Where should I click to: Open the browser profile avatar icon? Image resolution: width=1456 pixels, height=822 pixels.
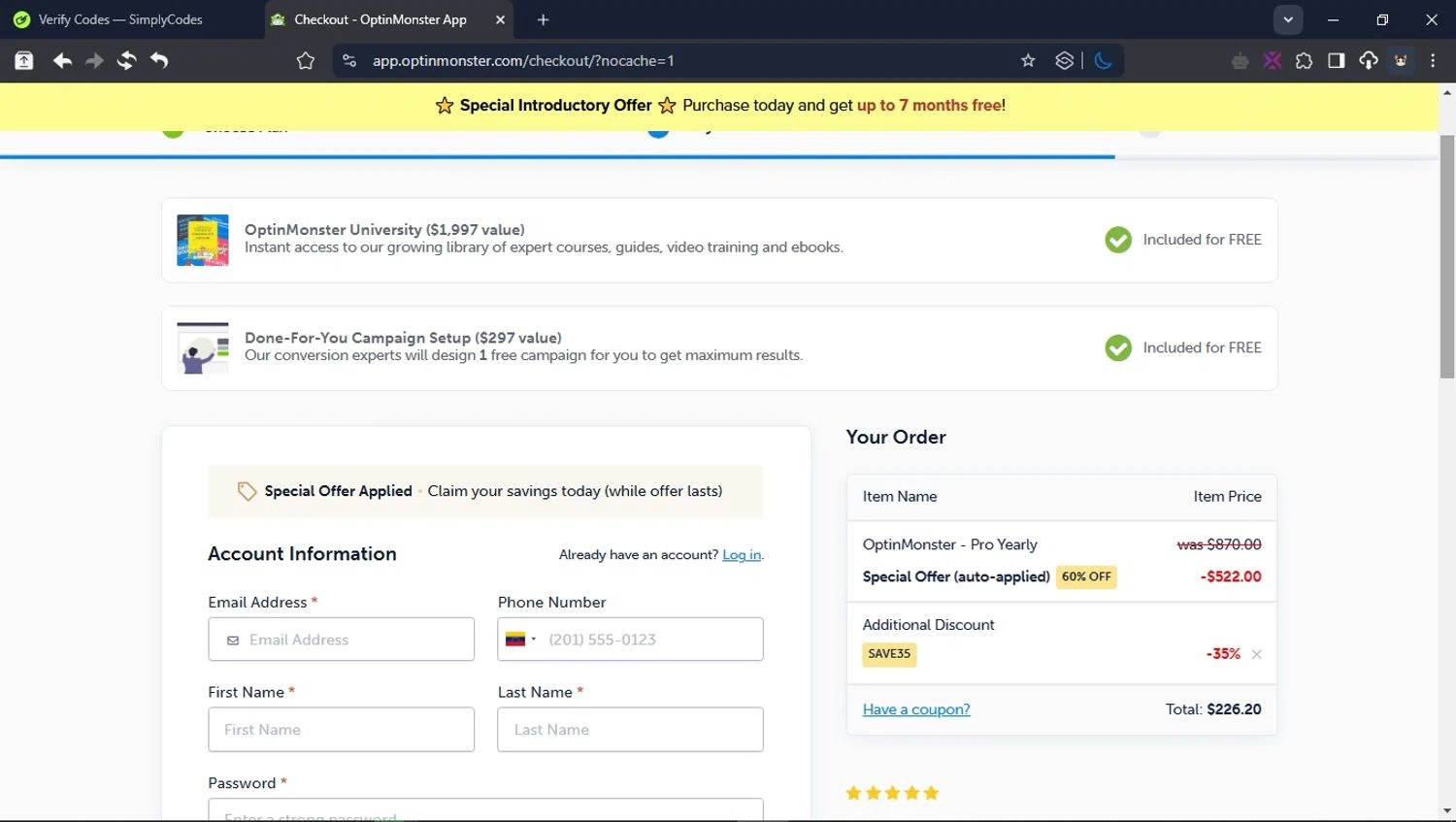coord(1401,61)
